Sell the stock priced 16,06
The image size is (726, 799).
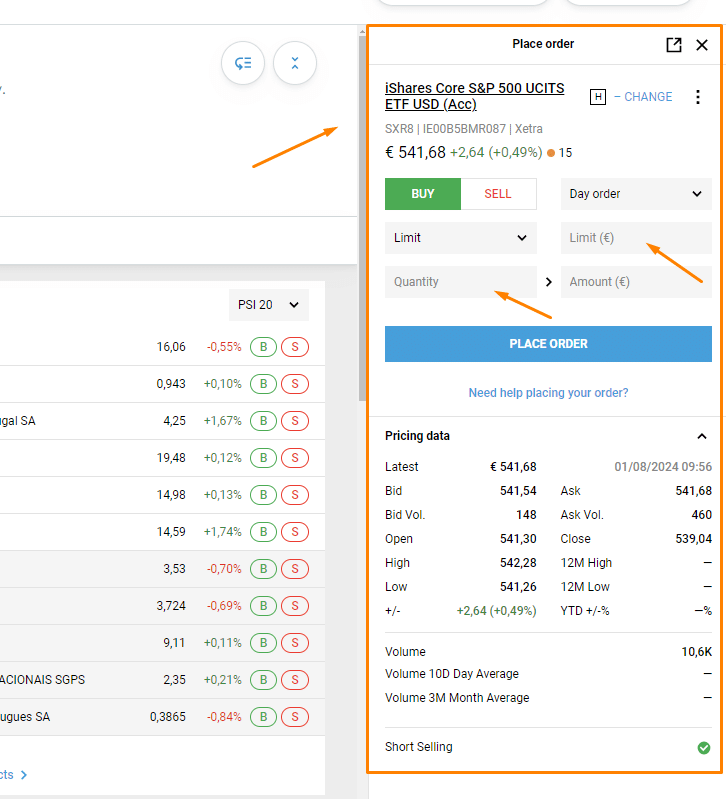click(x=295, y=347)
